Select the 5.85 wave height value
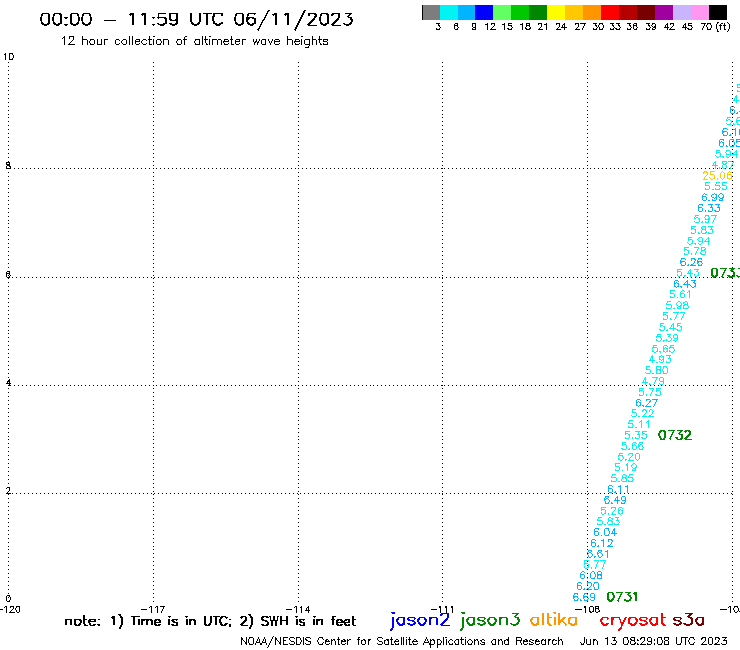 (x=622, y=479)
